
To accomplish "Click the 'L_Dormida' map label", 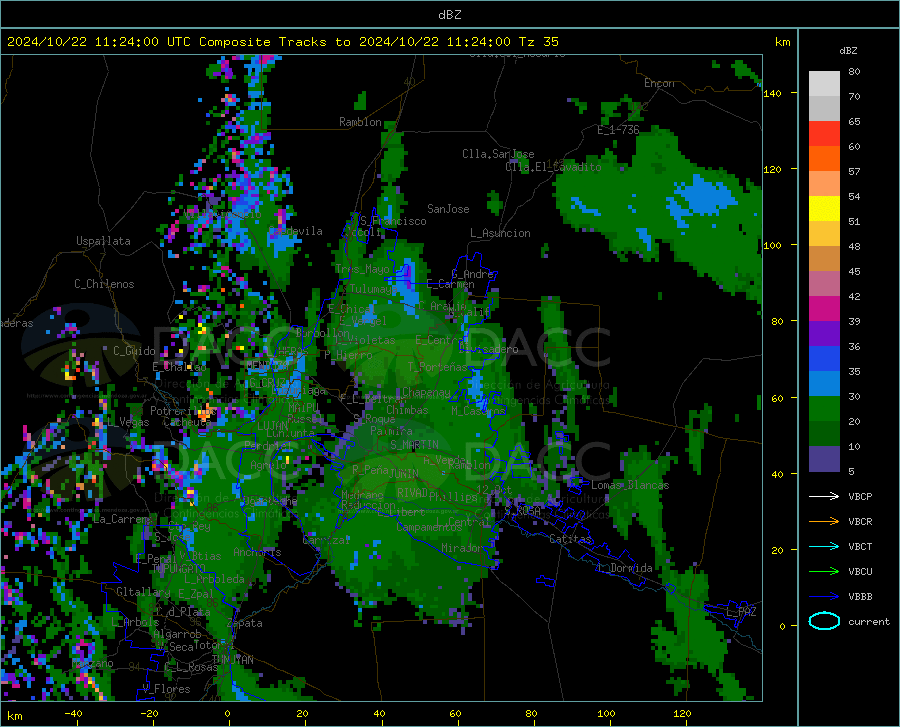I will (x=624, y=568).
